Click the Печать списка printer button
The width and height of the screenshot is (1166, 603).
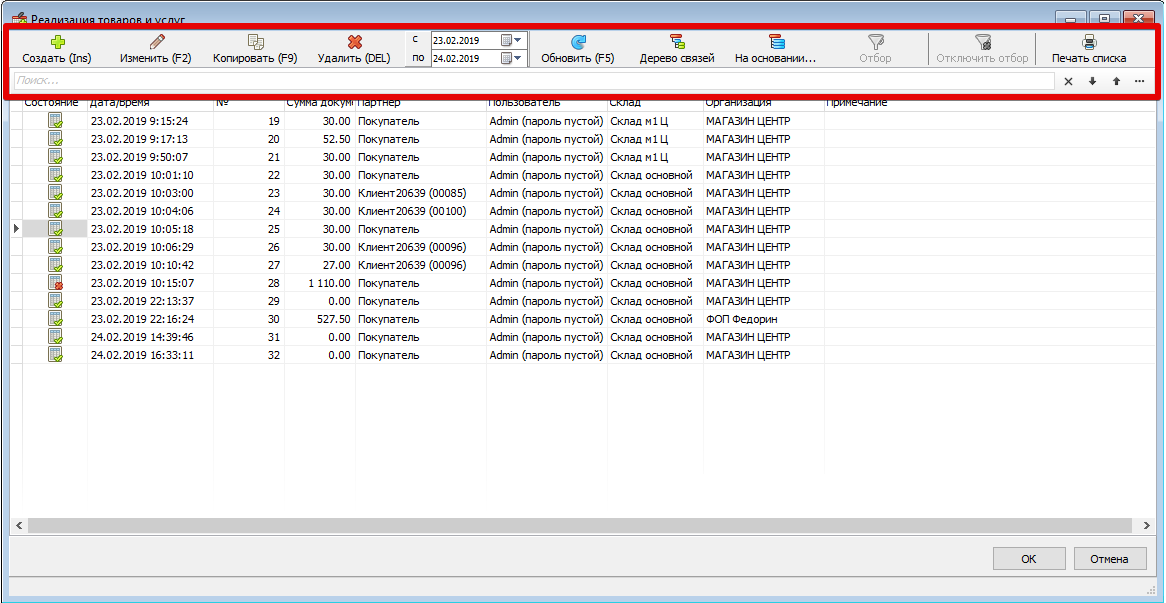click(1089, 49)
